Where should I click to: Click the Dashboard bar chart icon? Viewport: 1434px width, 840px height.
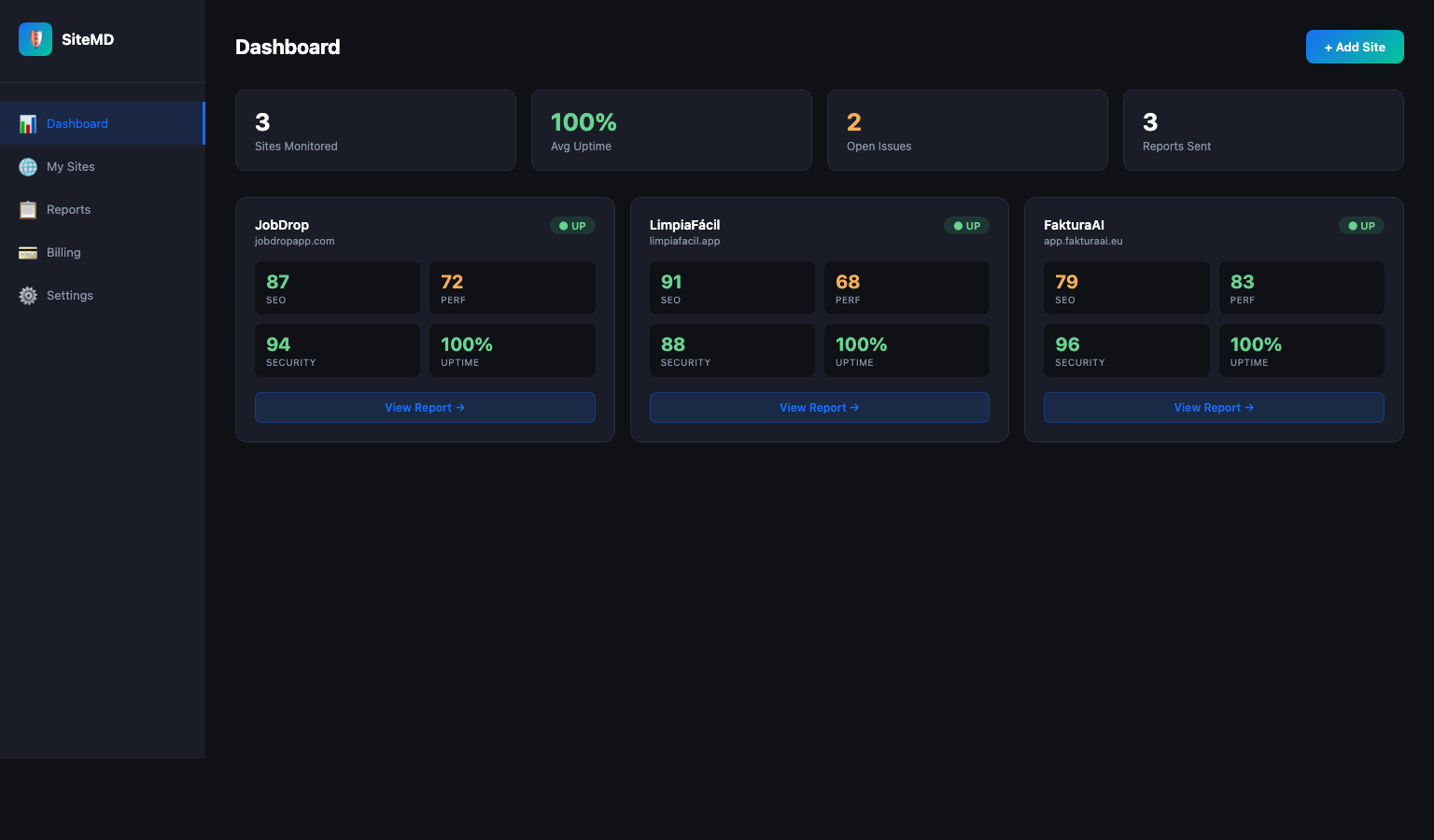pyautogui.click(x=28, y=124)
